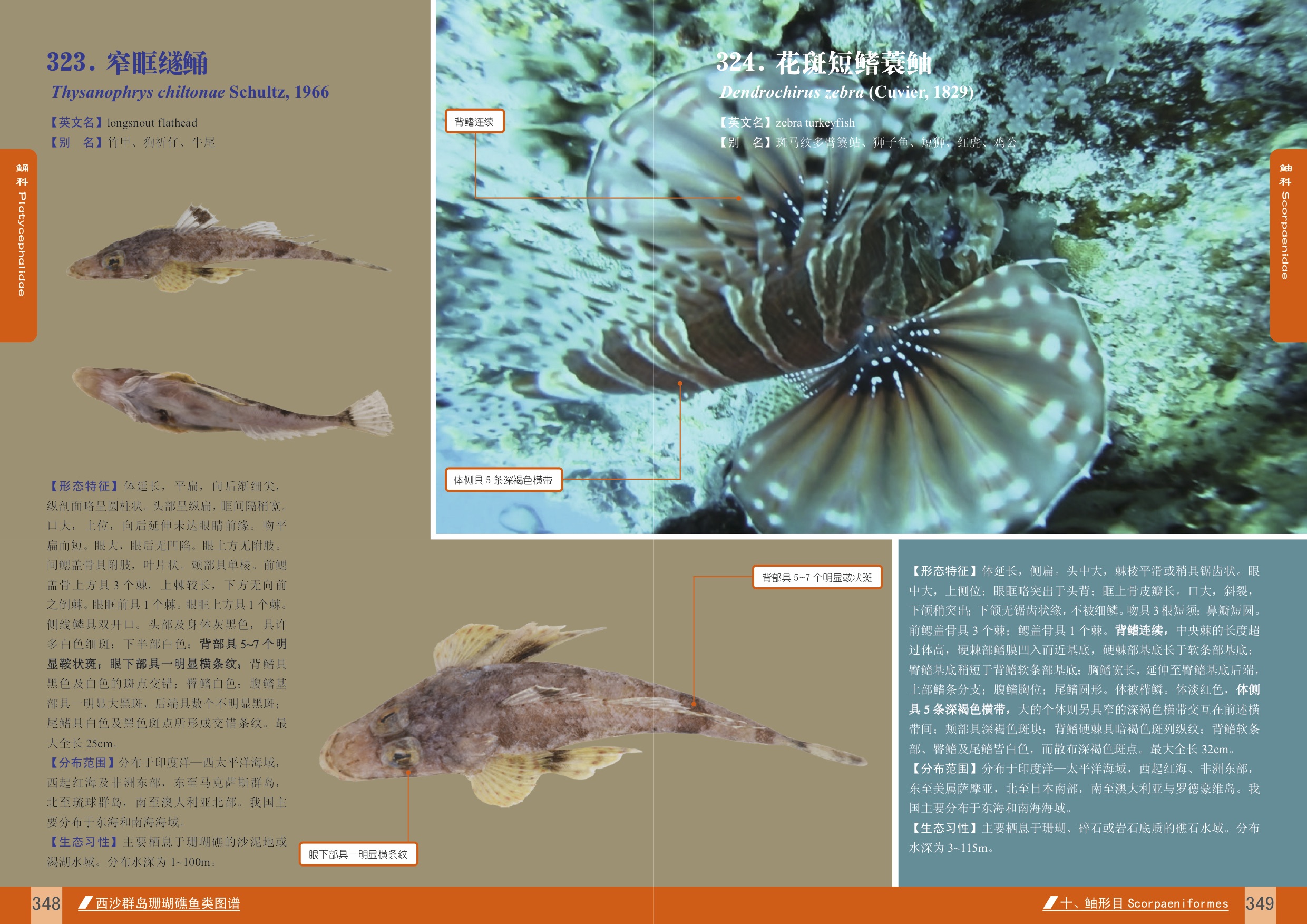1307x924 pixels.
Task: Click page number 349
Action: point(1259,903)
